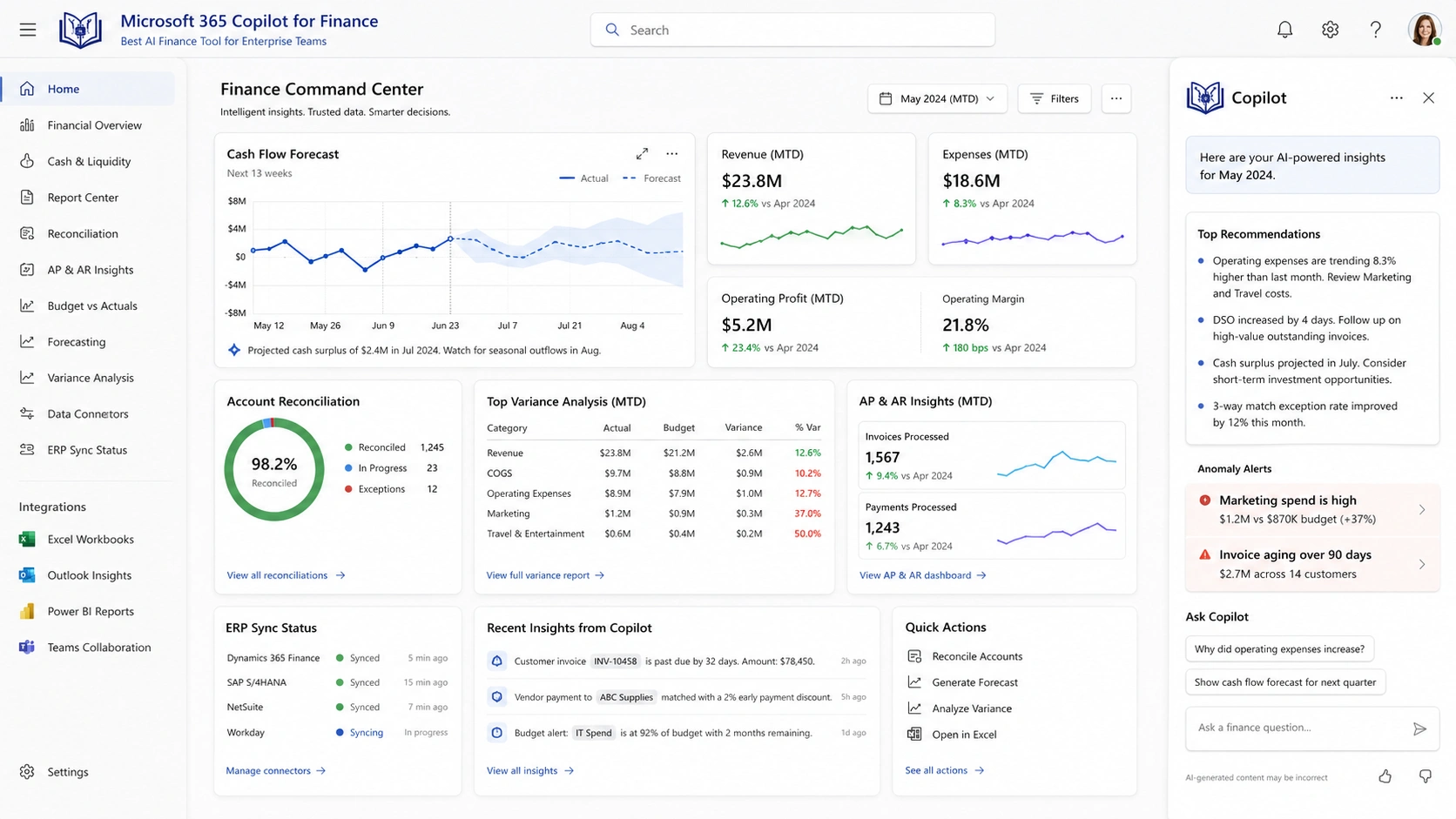Open dashboard more options next to Filters
This screenshot has height=819, width=1456.
(x=1116, y=98)
